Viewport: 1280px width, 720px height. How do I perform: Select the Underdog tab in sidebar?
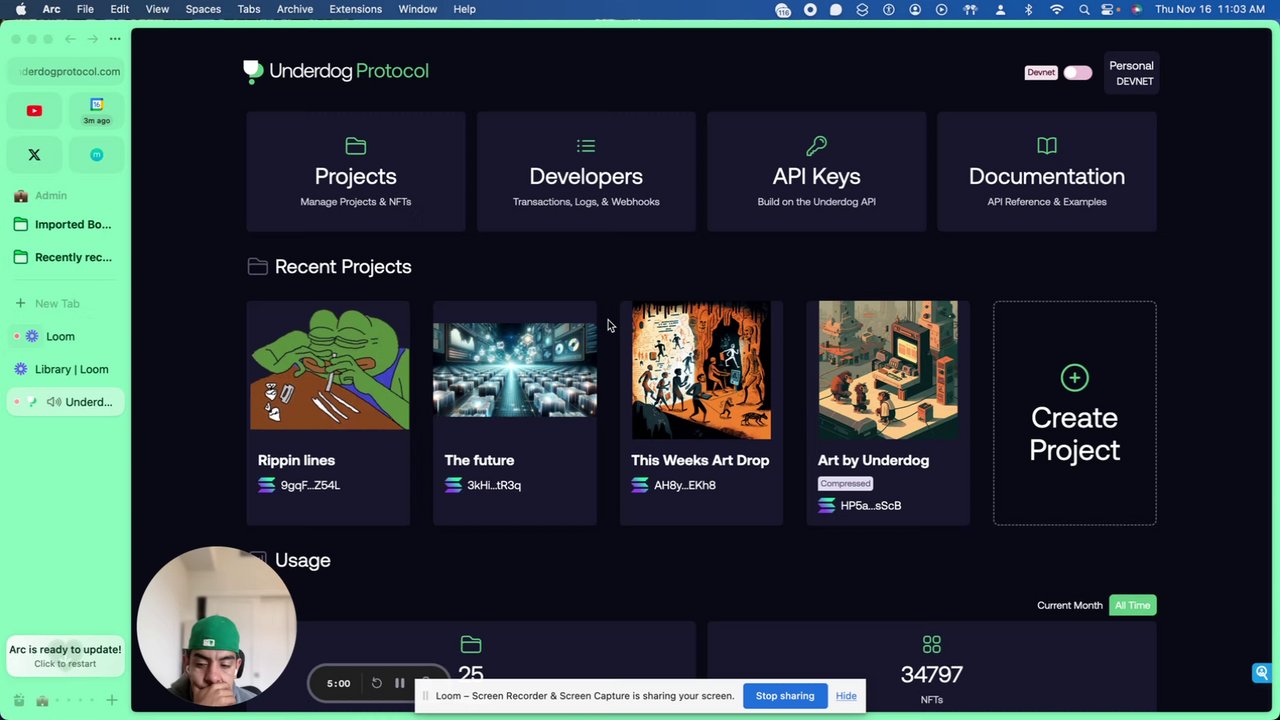(66, 402)
